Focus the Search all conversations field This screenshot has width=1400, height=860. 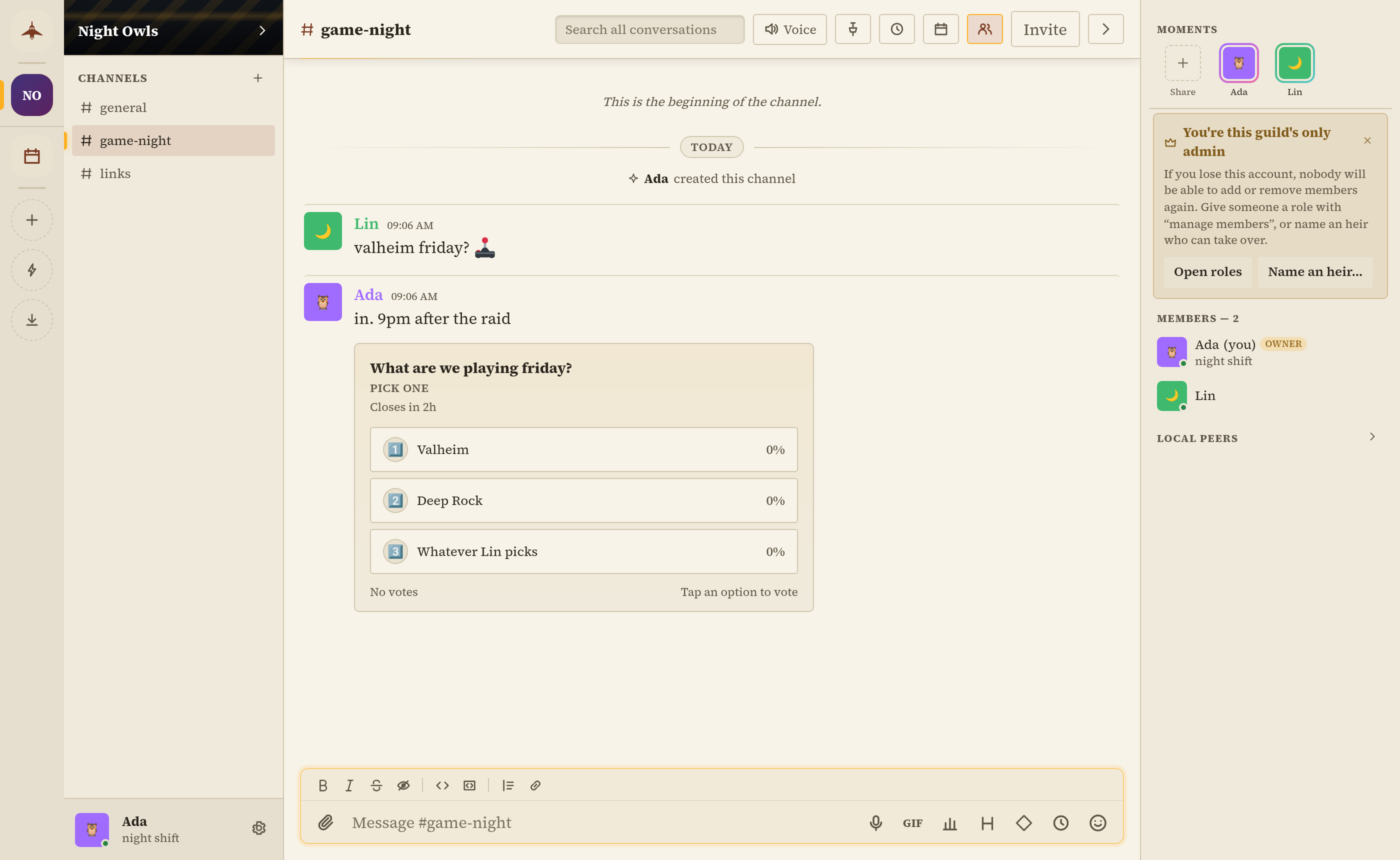pos(649,29)
